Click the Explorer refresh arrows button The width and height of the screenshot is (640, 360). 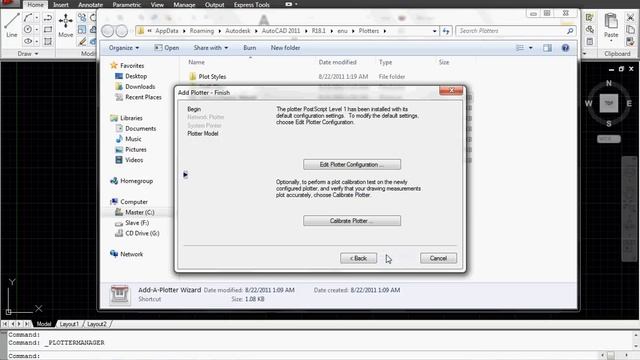coord(446,31)
